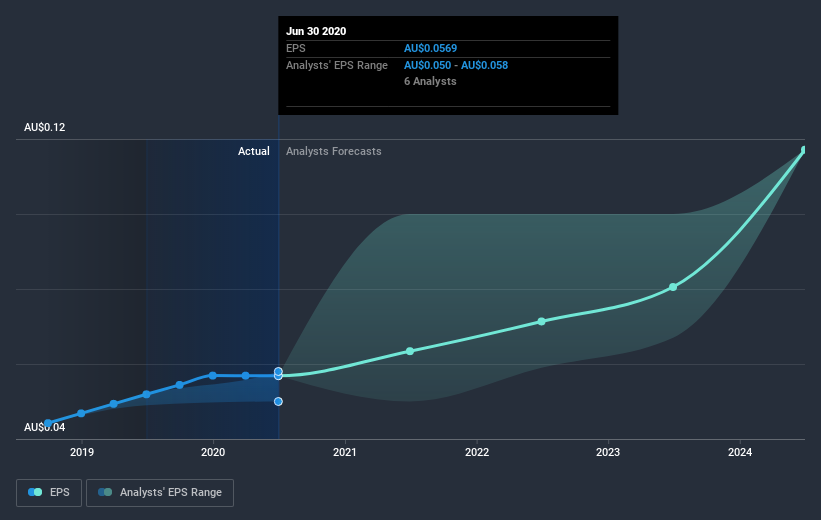Click the AU$0.12 y-axis label
Viewport: 821px width, 520px height.
click(45, 127)
